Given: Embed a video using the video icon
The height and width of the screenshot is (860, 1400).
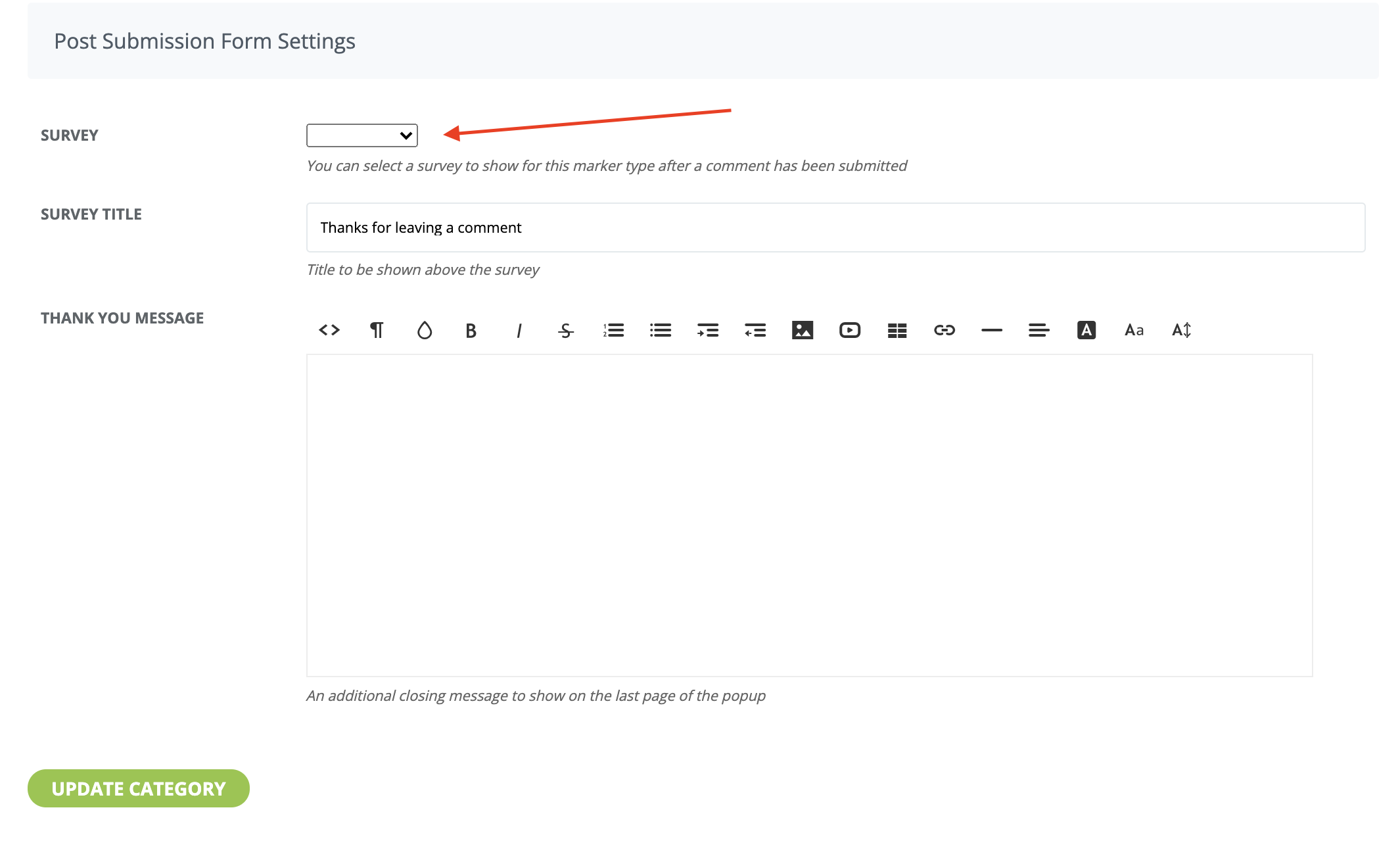Looking at the screenshot, I should click(x=850, y=330).
